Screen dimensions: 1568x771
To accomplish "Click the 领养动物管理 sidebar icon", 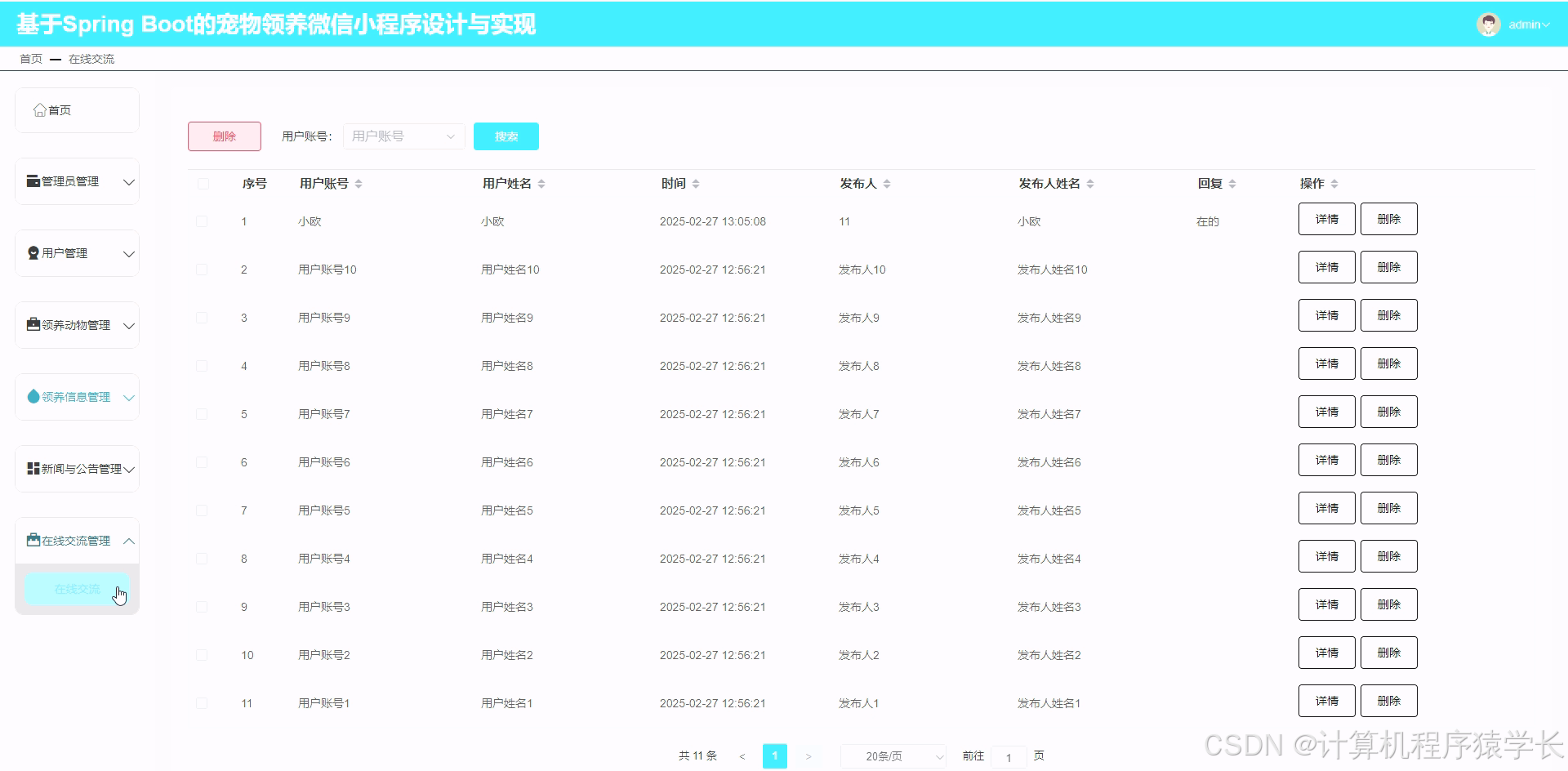I will [33, 324].
